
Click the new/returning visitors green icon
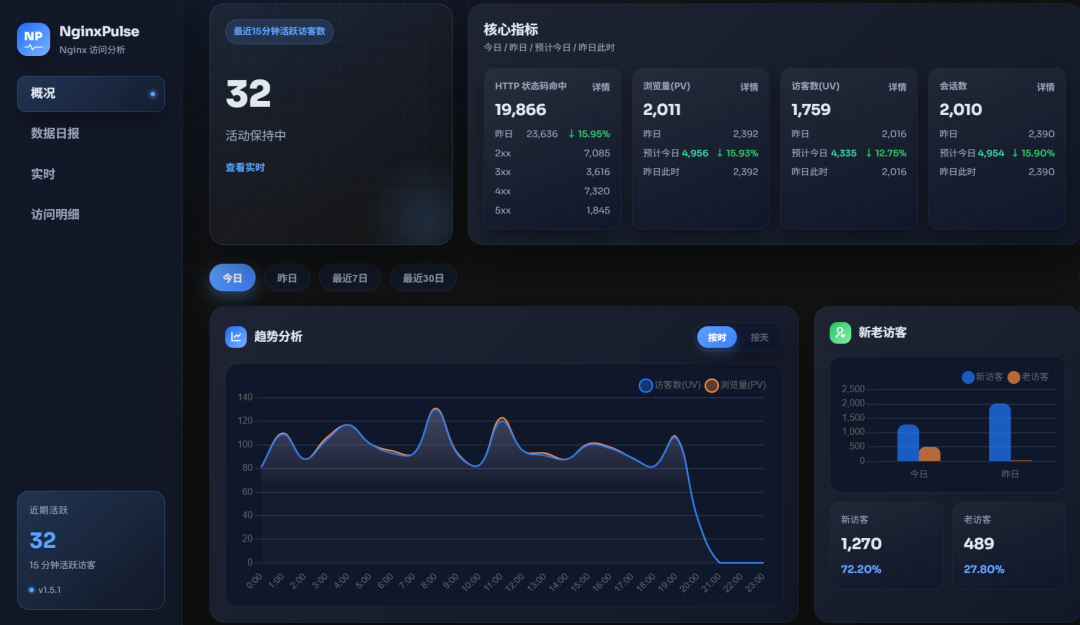tap(840, 333)
